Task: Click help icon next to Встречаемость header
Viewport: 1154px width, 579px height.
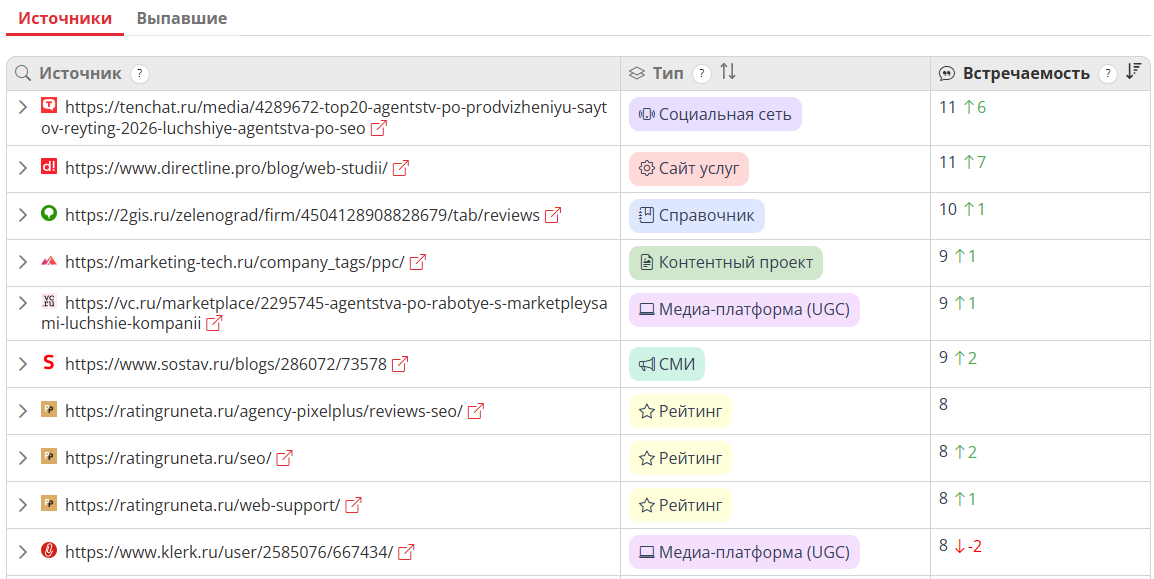Action: pos(1107,73)
